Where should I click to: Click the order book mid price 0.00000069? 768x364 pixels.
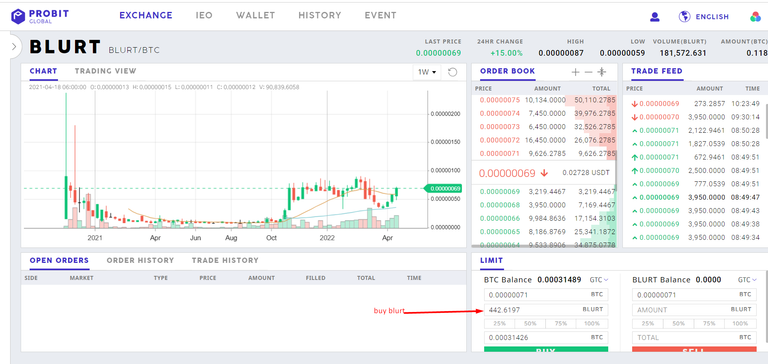coord(507,173)
